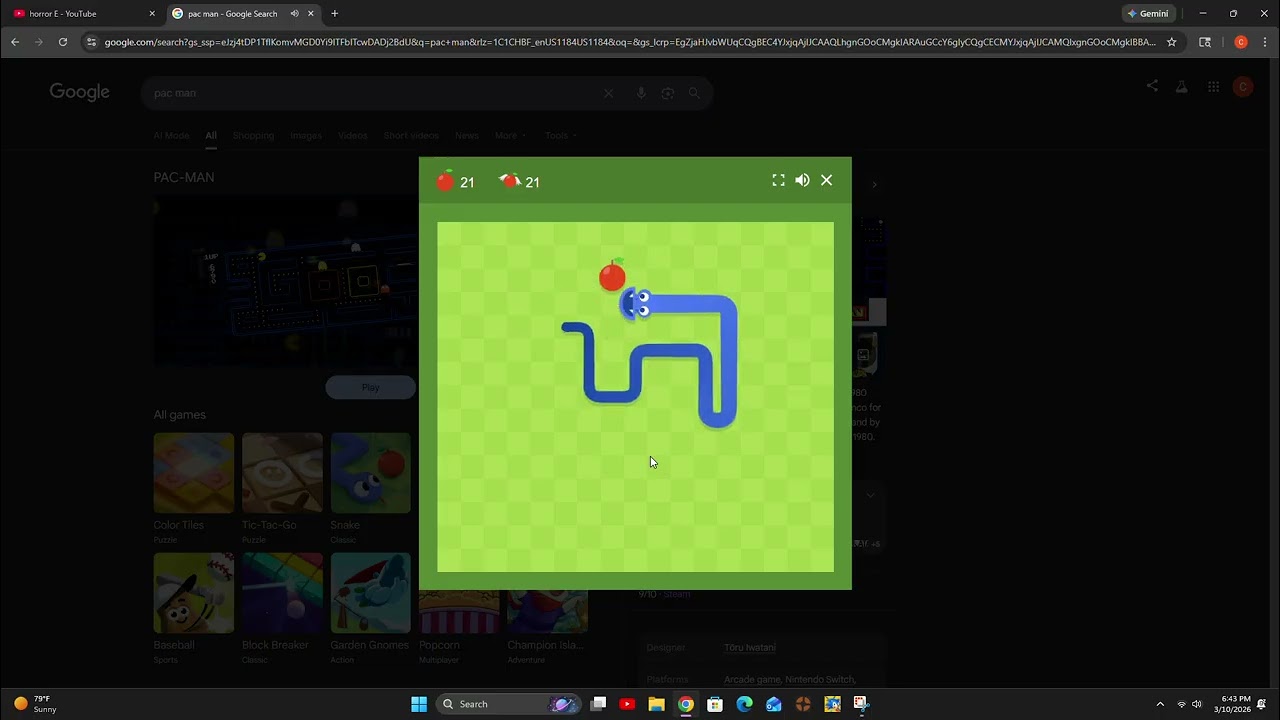Open the Chrome three-dot menu

(1265, 42)
